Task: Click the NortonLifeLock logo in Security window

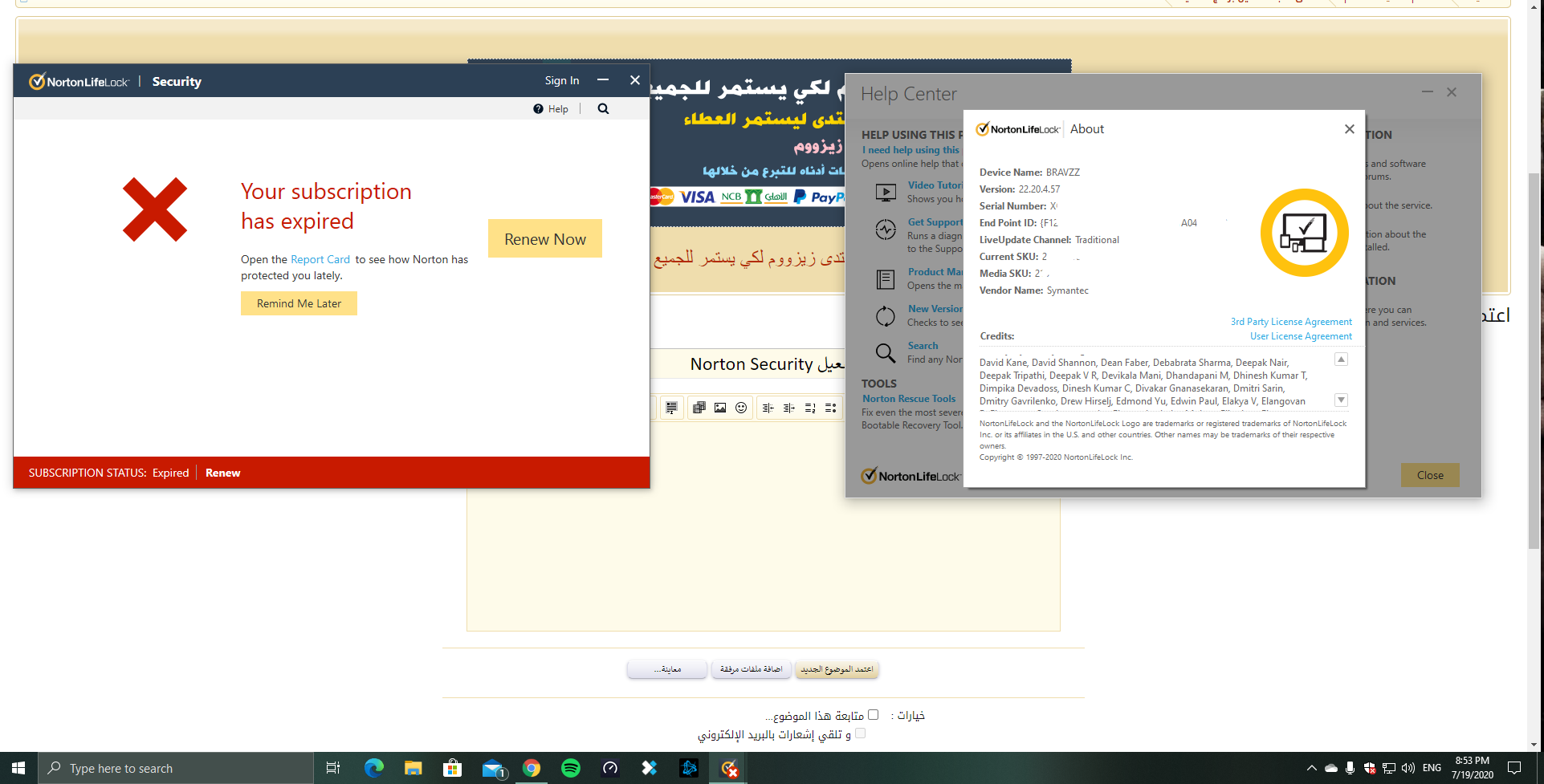Action: tap(79, 81)
